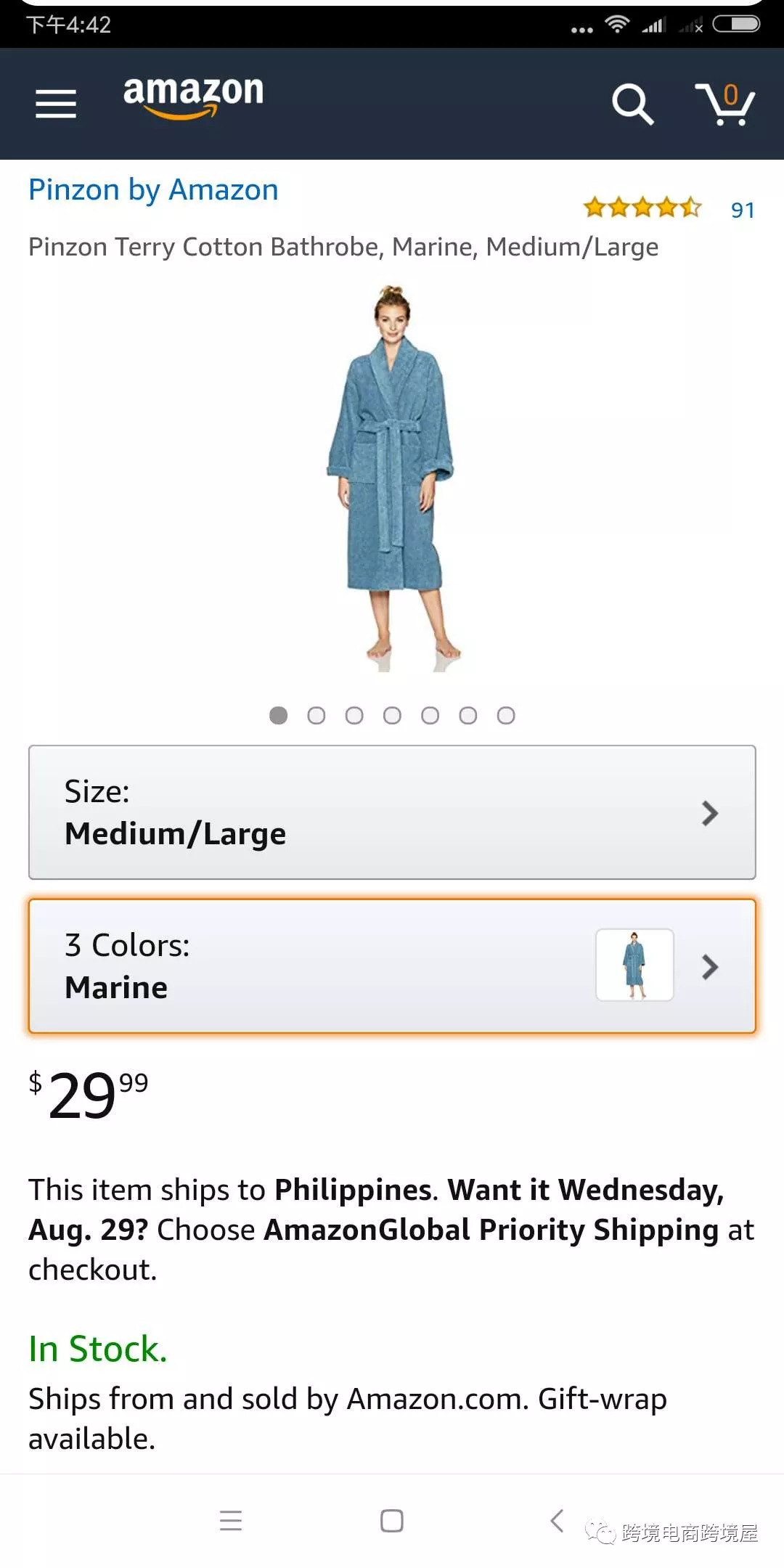Tap the $29.99 price
The image size is (784, 1568).
tap(89, 1095)
